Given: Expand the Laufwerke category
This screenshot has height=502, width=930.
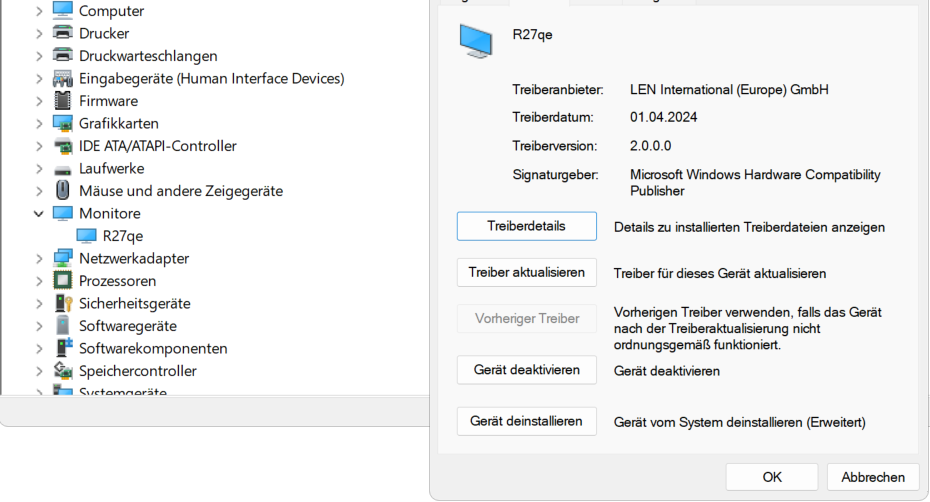Looking at the screenshot, I should (x=38, y=168).
